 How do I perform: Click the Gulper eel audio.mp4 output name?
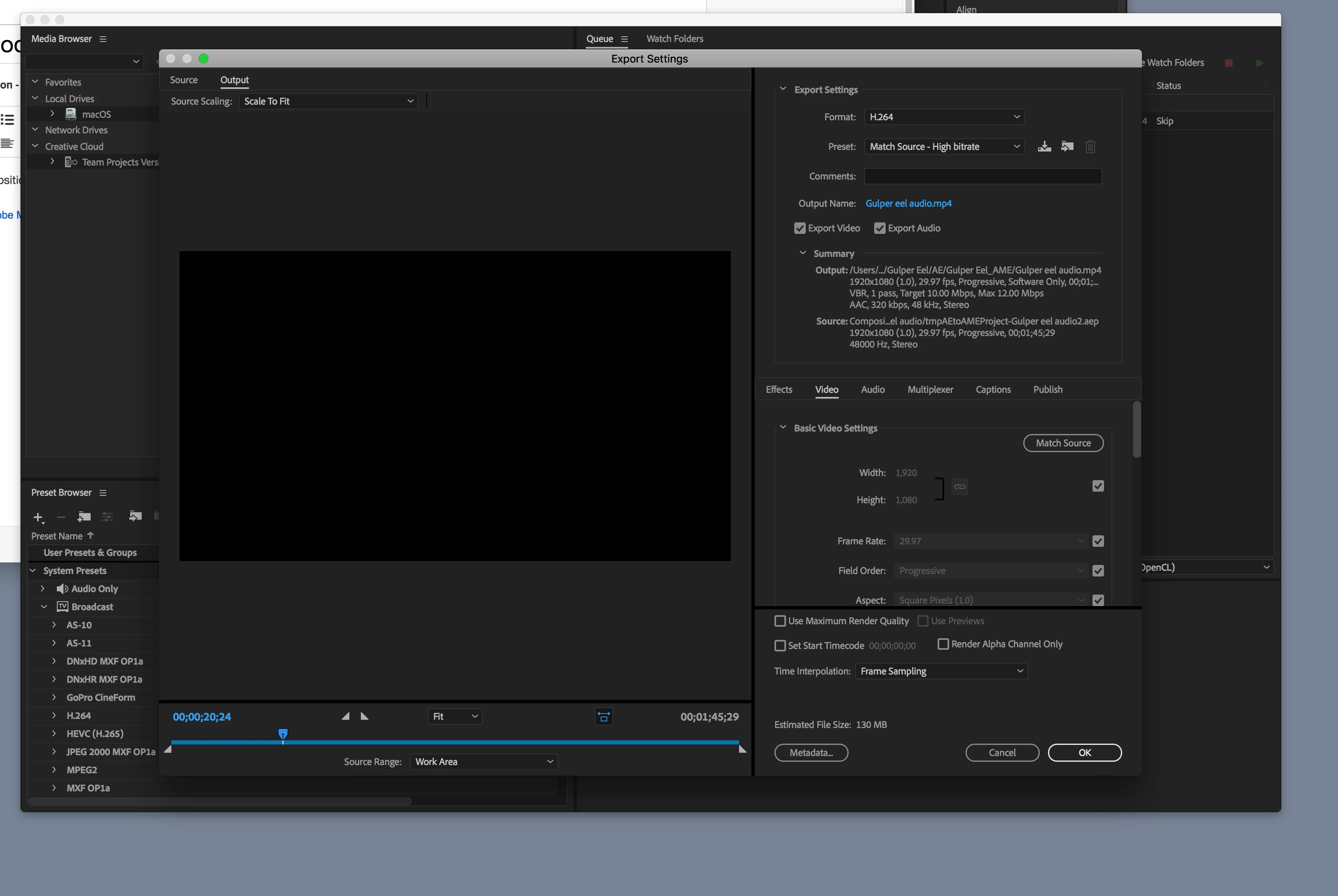[x=908, y=203]
